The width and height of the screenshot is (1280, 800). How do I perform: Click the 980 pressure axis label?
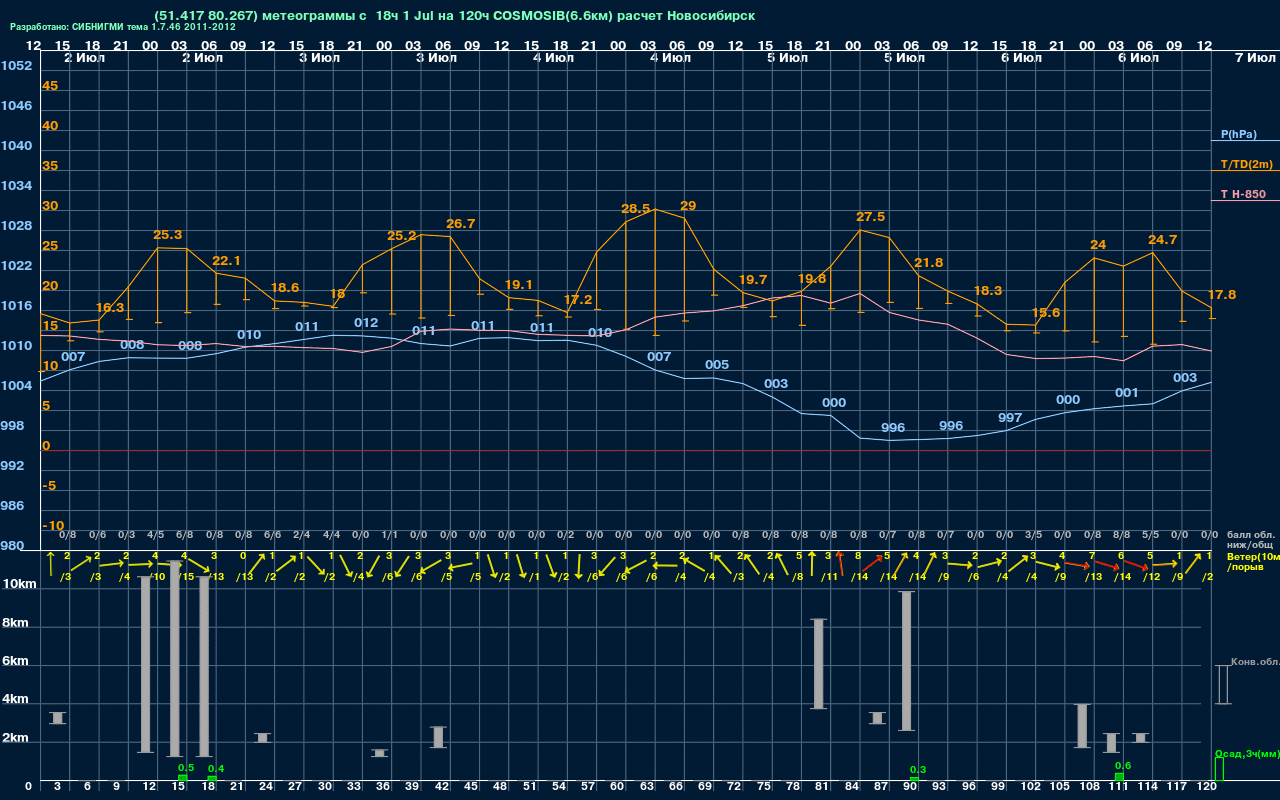tap(12, 546)
